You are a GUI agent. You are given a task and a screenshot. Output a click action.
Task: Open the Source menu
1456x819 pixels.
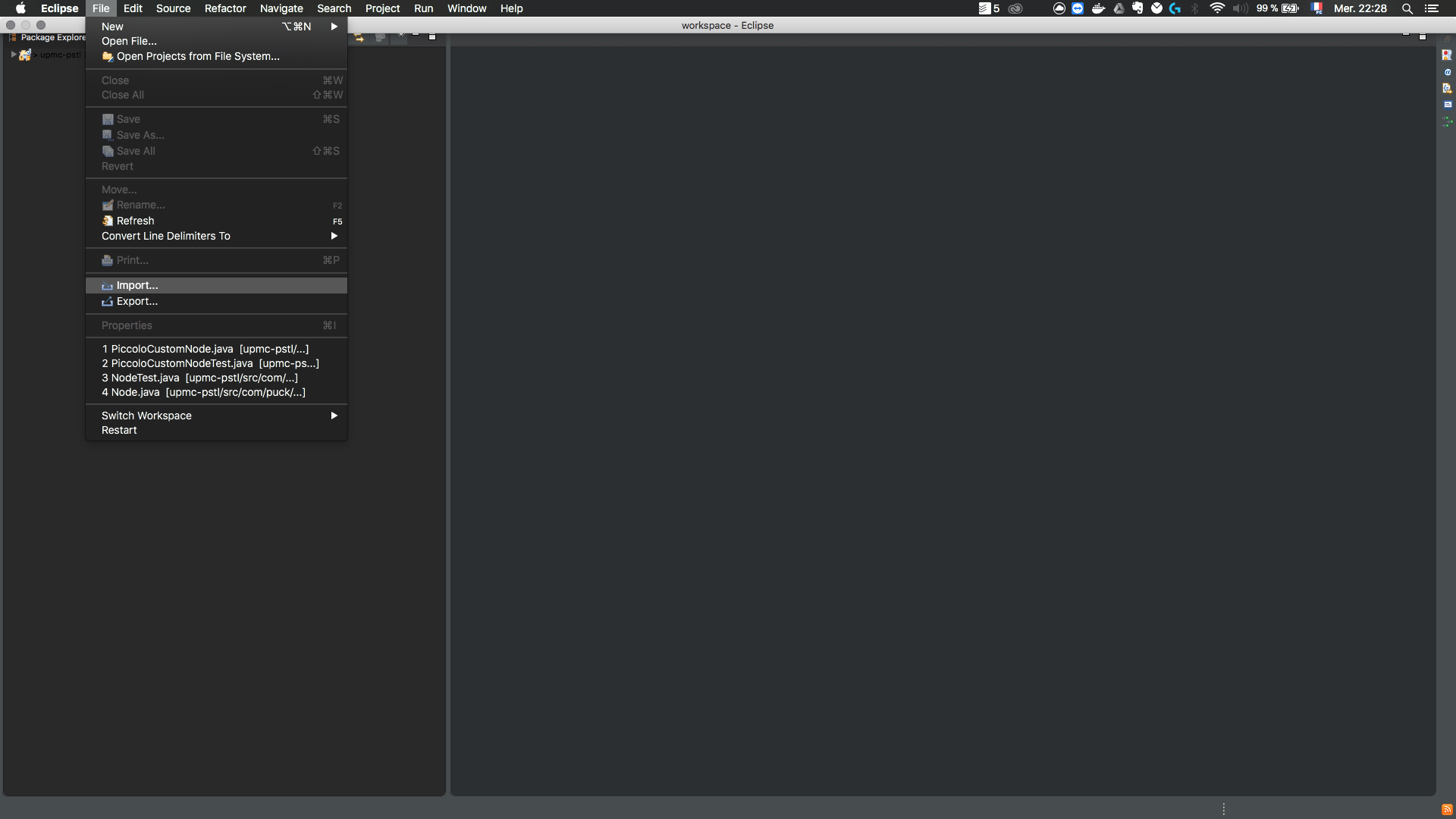click(173, 8)
